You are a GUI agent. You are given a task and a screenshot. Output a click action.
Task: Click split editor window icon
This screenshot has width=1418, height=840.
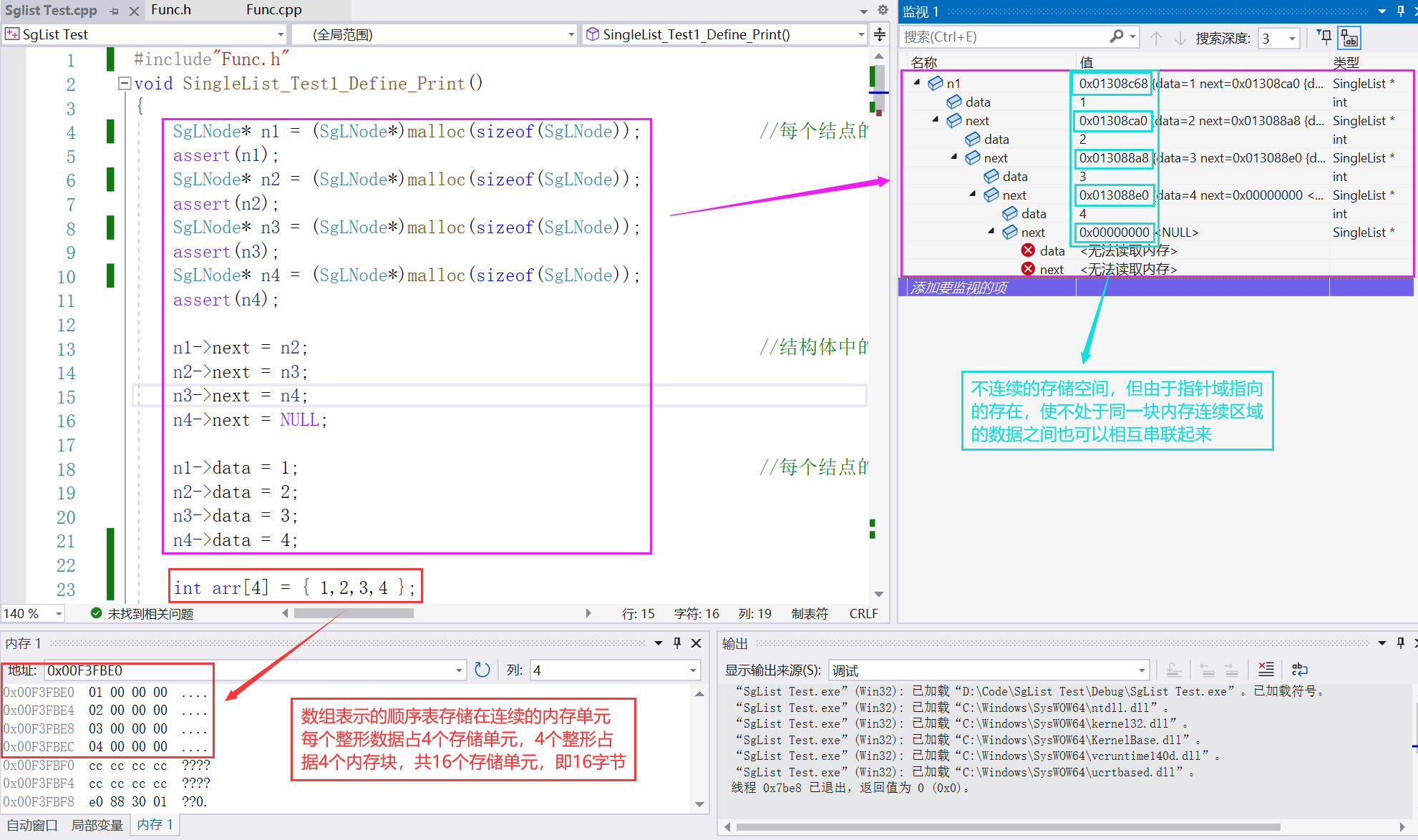(880, 34)
